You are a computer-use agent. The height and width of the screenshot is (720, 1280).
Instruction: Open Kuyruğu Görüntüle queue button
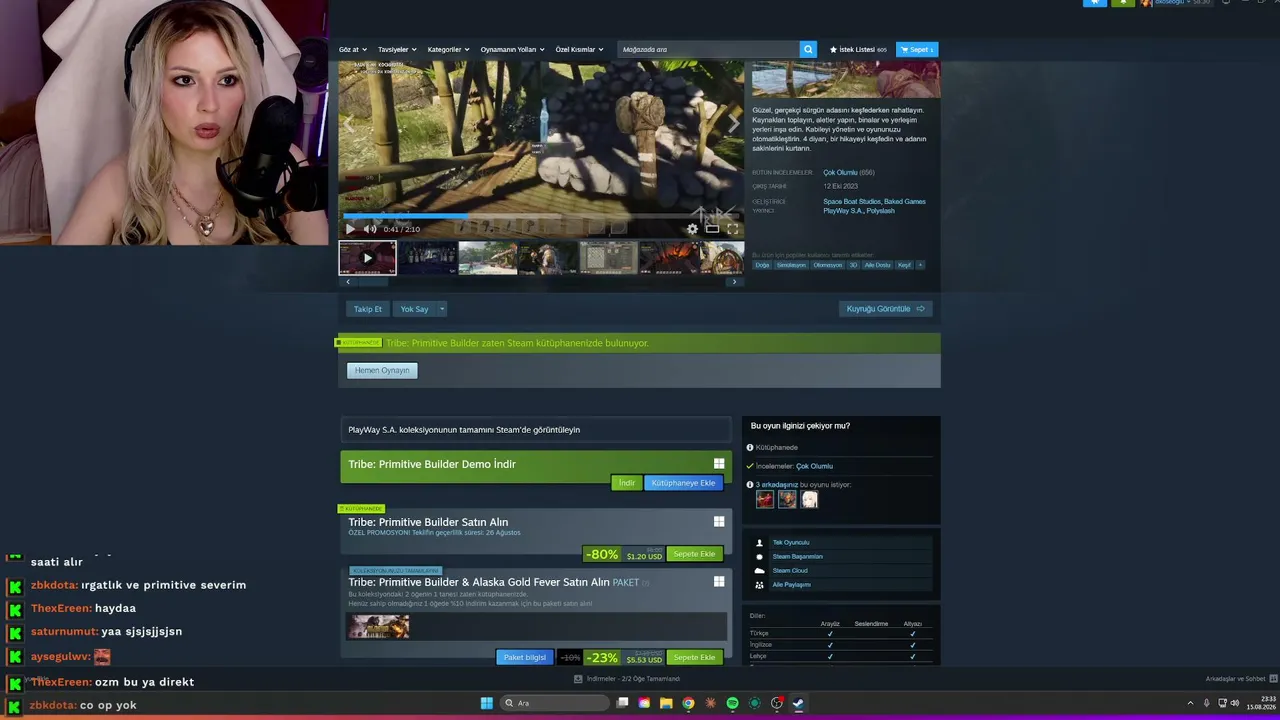[886, 309]
